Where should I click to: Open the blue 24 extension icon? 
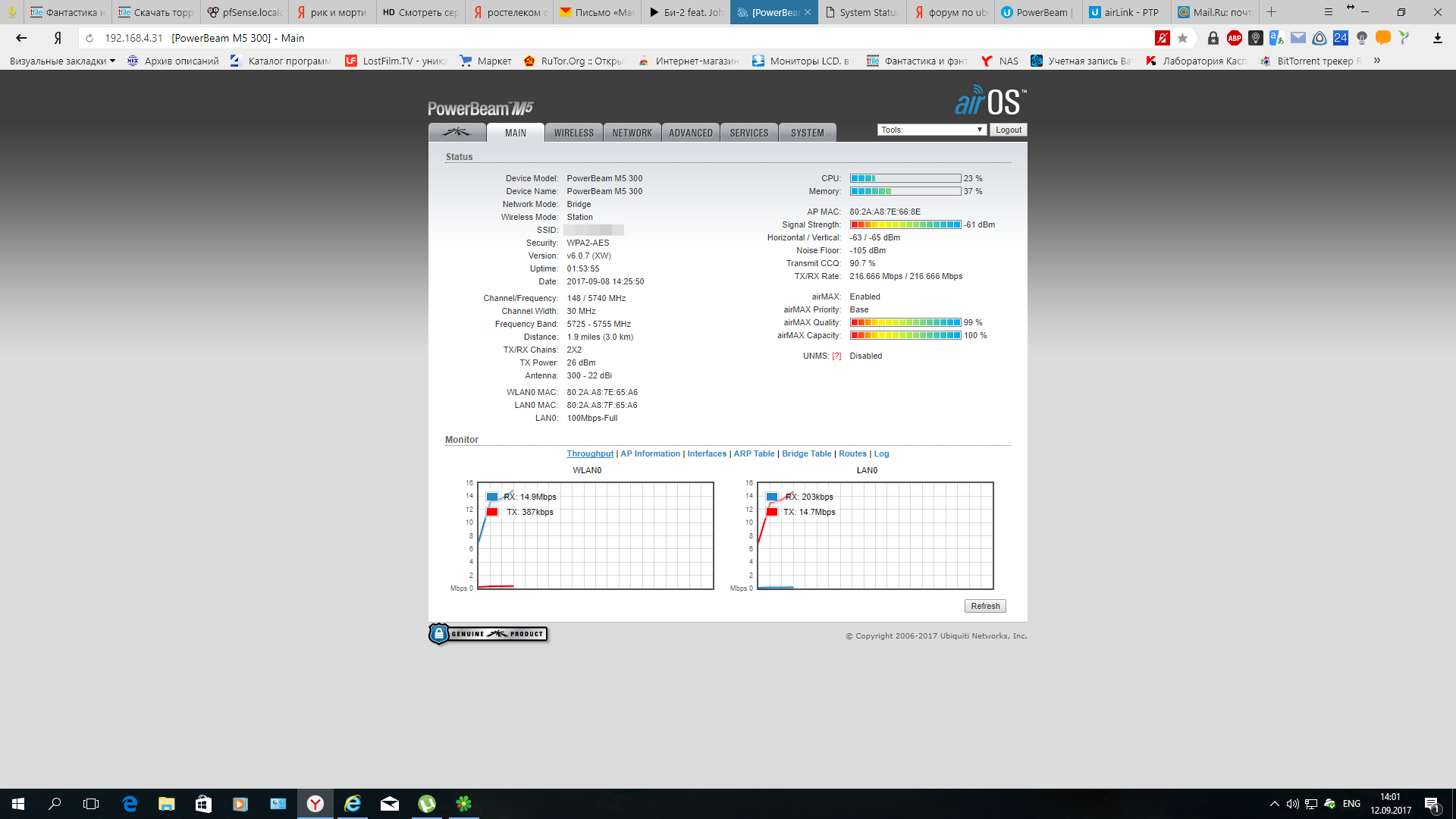tap(1341, 38)
